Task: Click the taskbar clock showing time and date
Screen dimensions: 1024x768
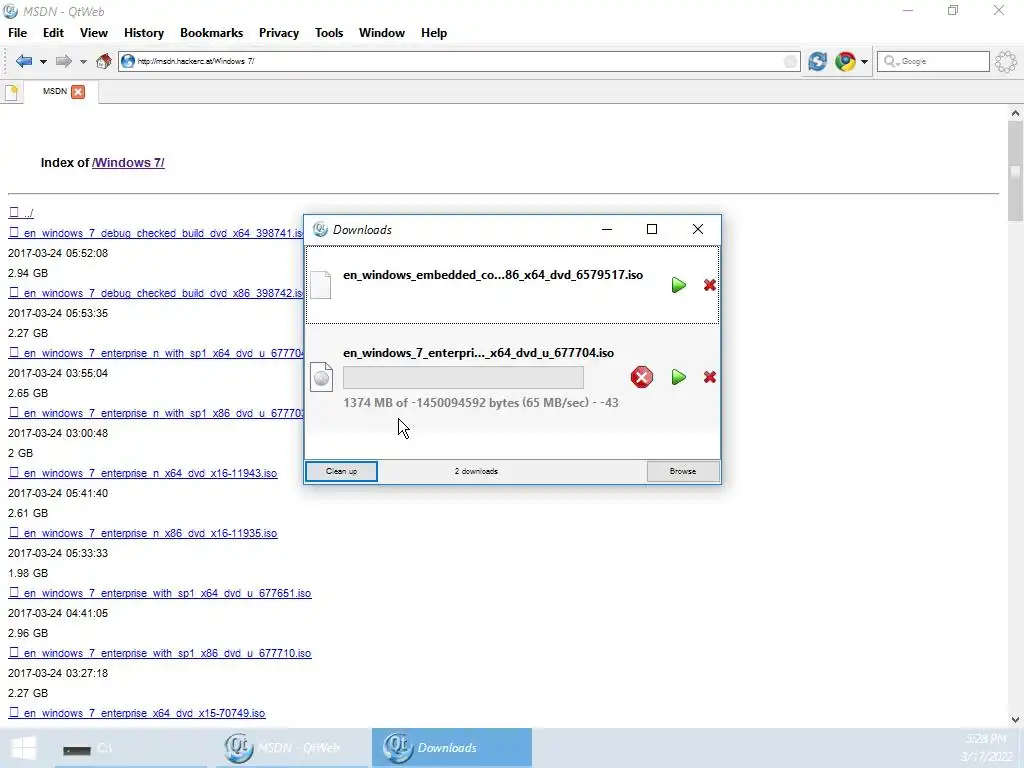Action: pyautogui.click(x=987, y=748)
